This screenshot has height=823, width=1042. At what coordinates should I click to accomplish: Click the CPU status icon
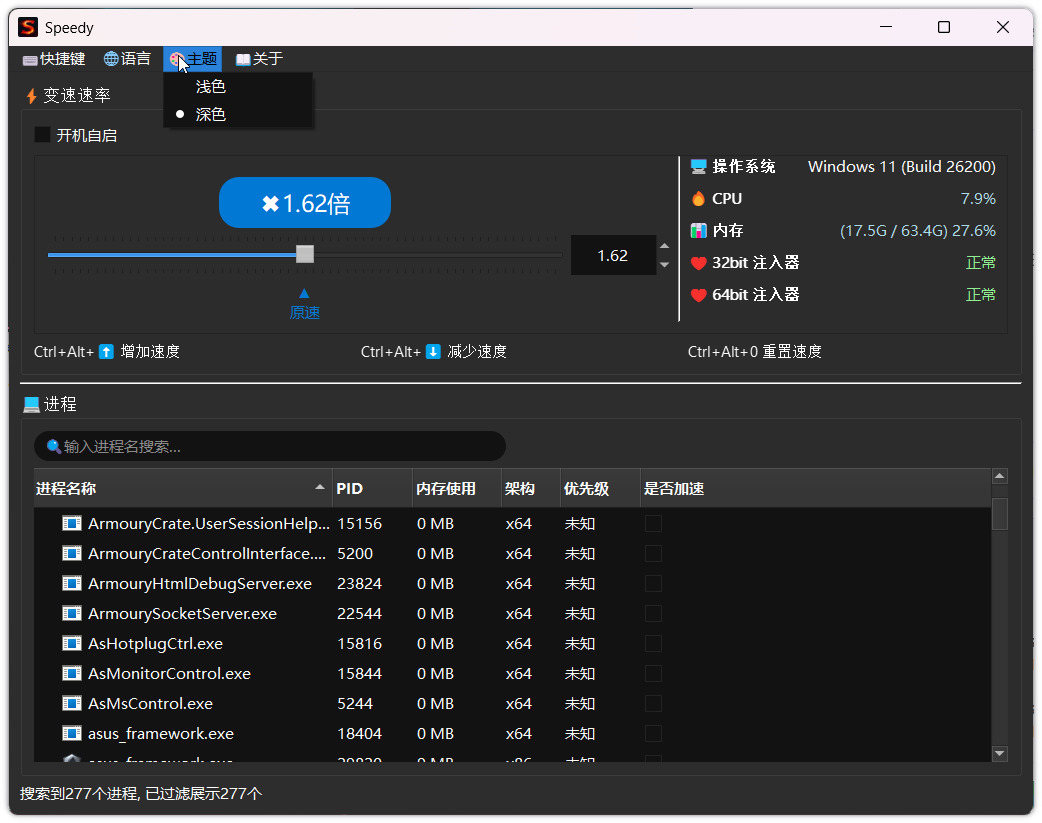[x=697, y=198]
